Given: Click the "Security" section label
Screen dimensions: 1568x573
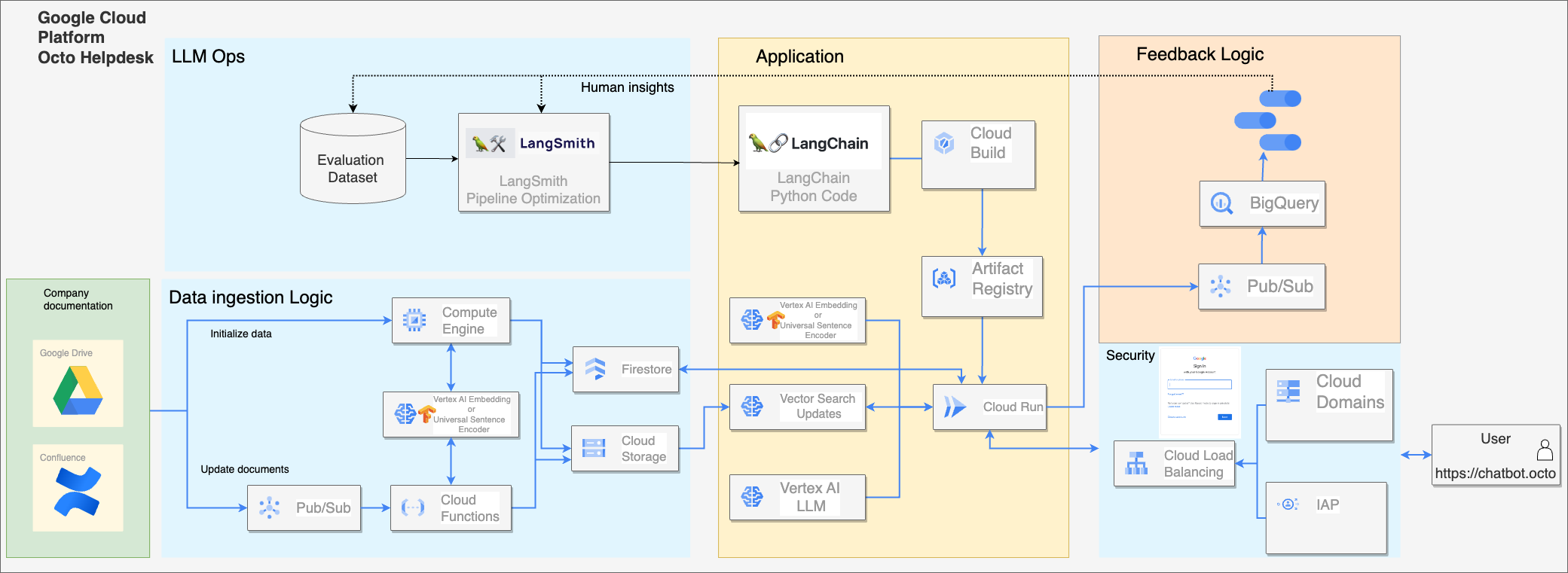Looking at the screenshot, I should pos(1129,355).
